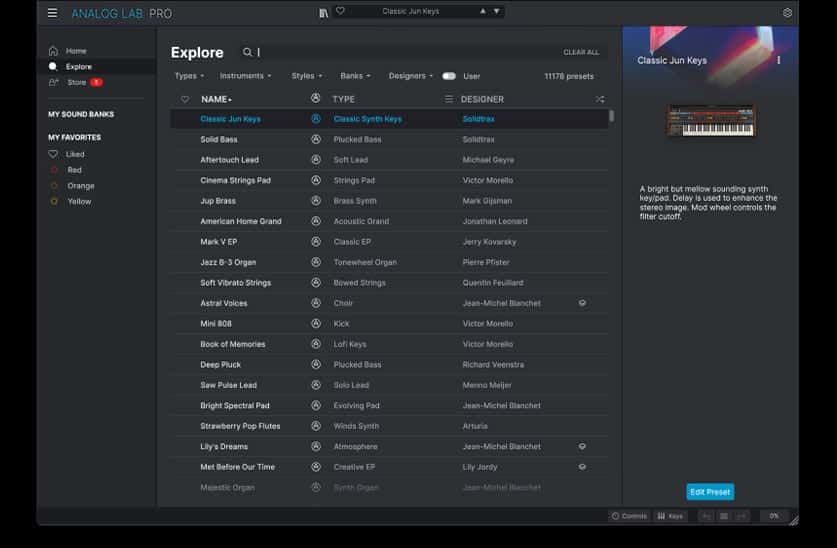Toggle the Keys keyboard view
837x548 pixels.
coord(670,516)
